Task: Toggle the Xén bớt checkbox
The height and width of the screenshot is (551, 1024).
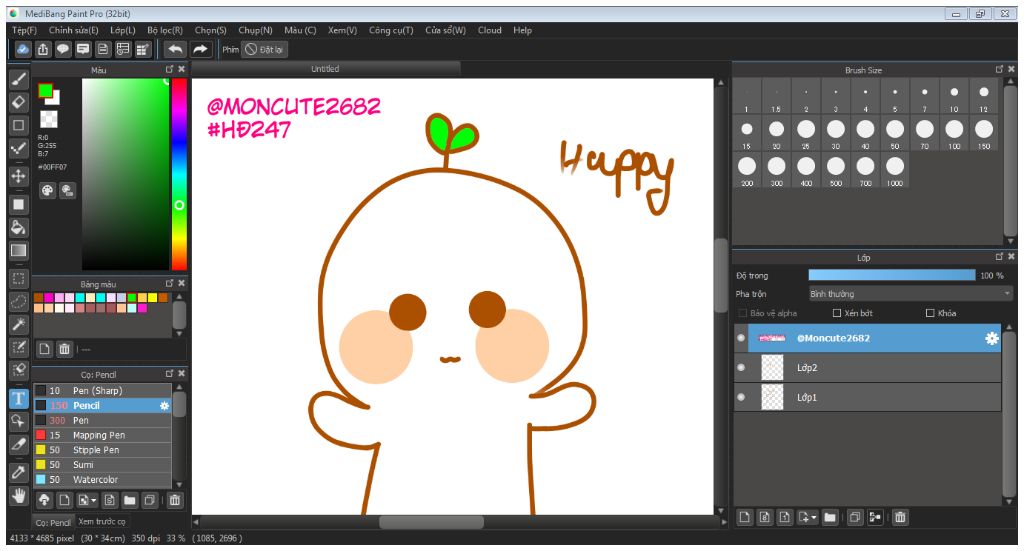Action: click(x=837, y=313)
